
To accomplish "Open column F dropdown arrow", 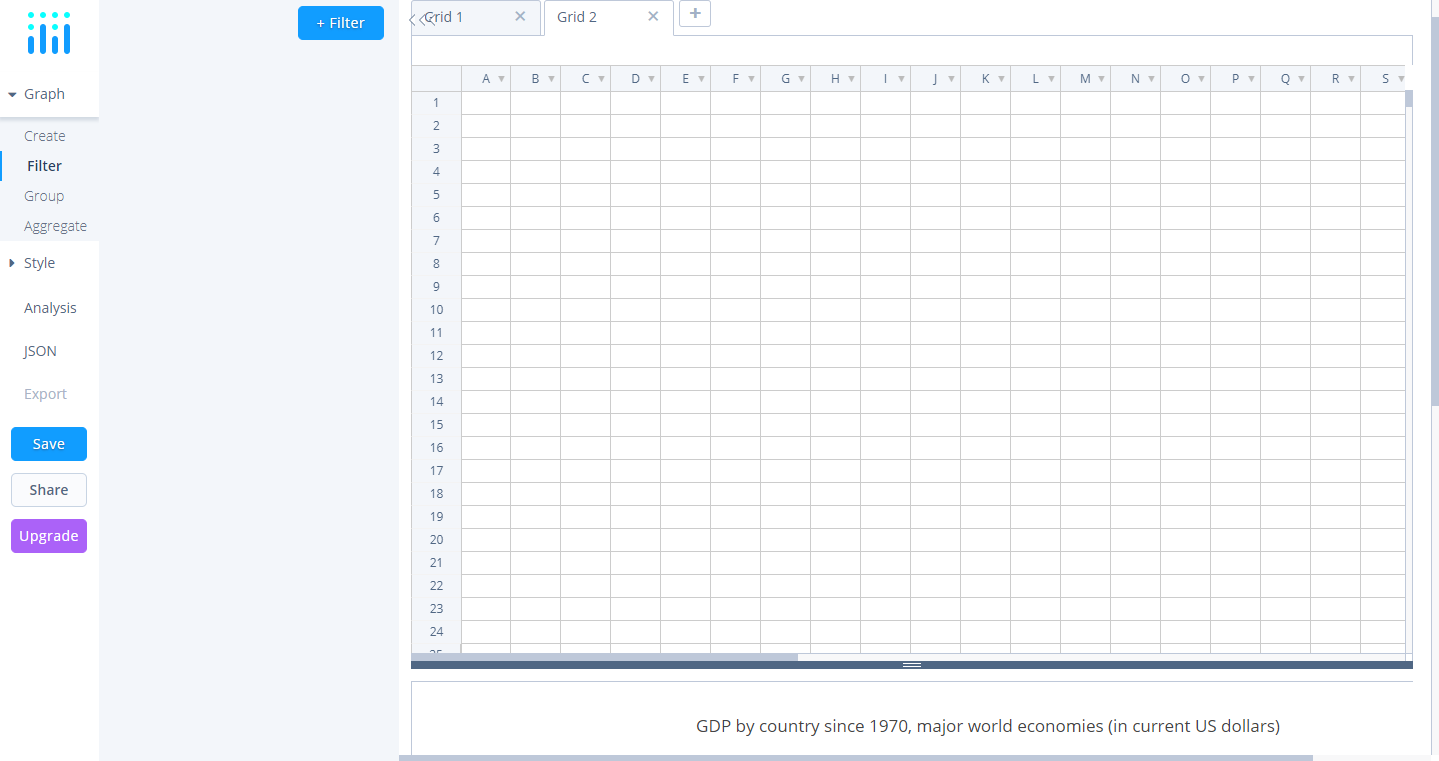I will tap(751, 79).
